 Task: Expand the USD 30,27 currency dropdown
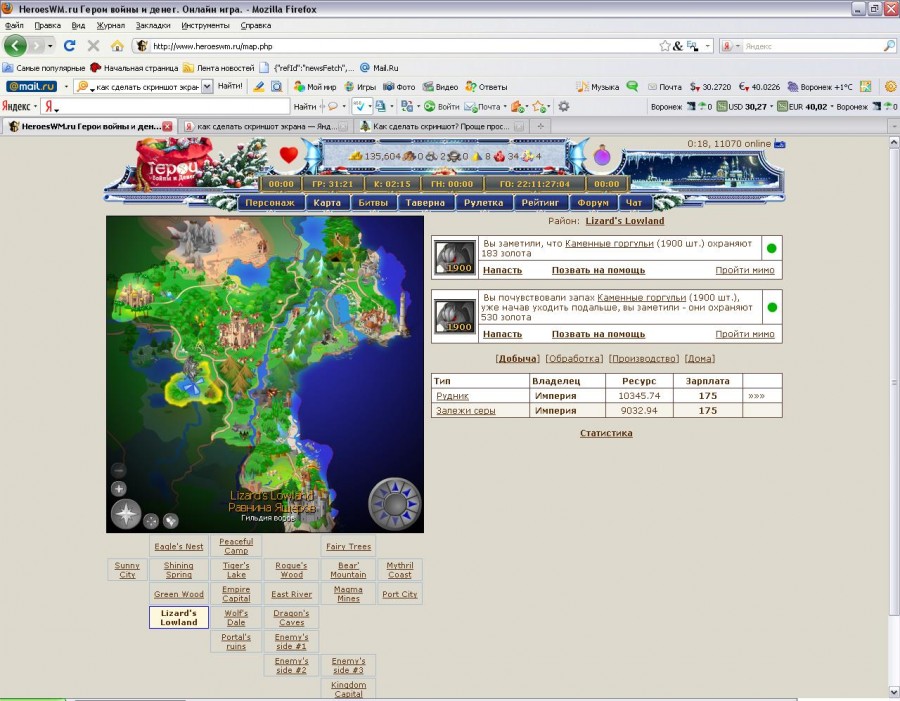pos(771,107)
